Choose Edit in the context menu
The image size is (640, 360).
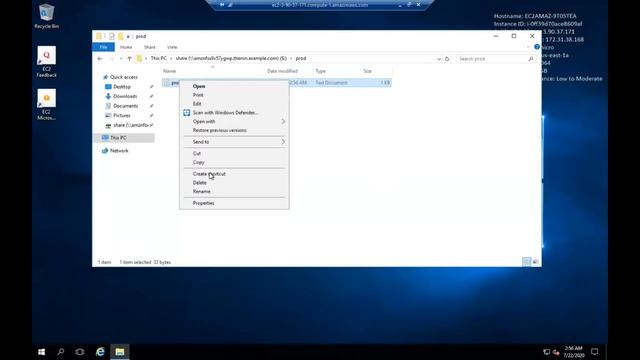[x=234, y=104]
